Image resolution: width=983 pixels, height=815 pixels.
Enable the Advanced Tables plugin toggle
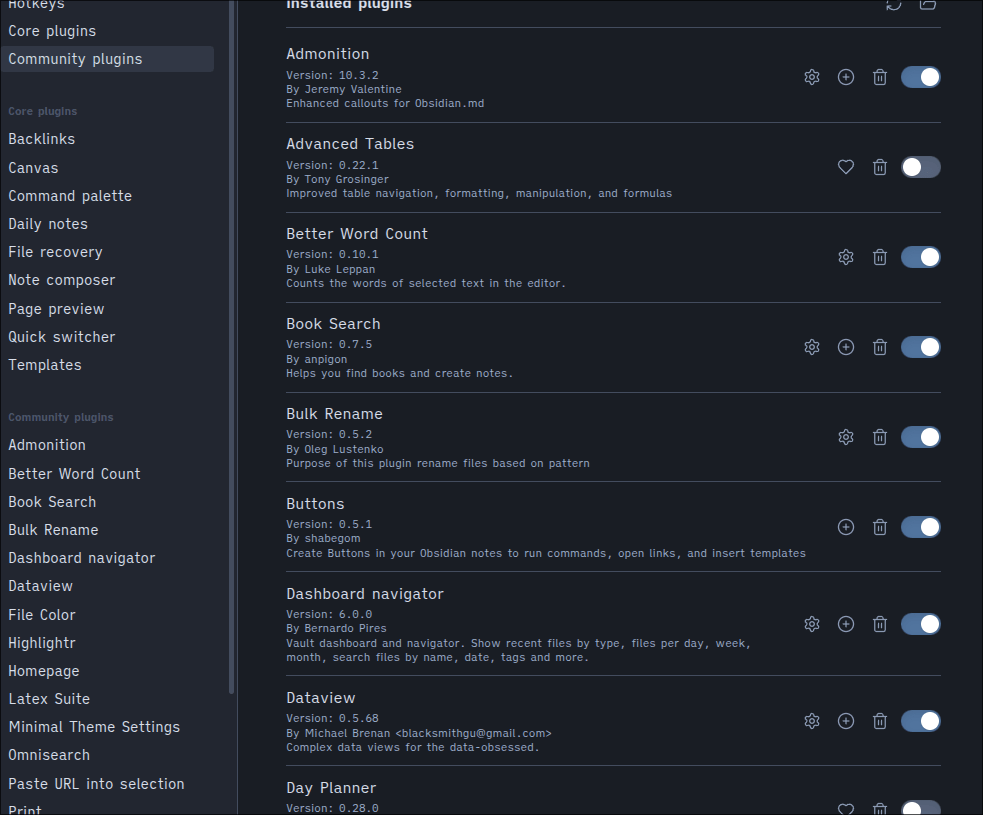point(920,167)
